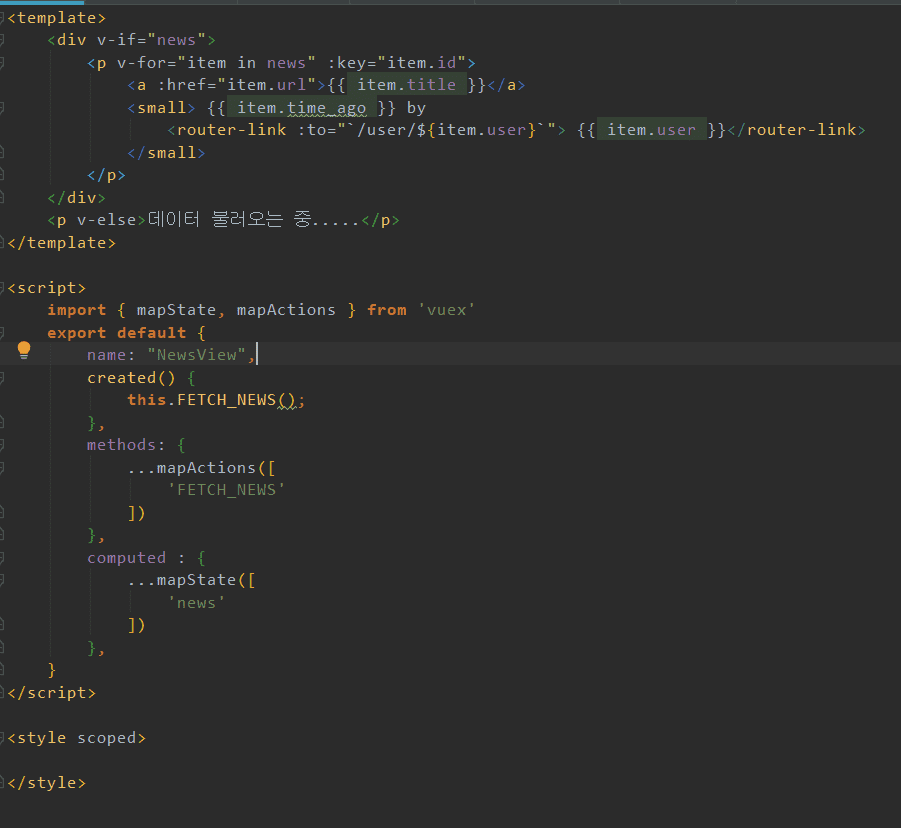
Task: Click the :key="item.id" binding
Action: point(396,63)
